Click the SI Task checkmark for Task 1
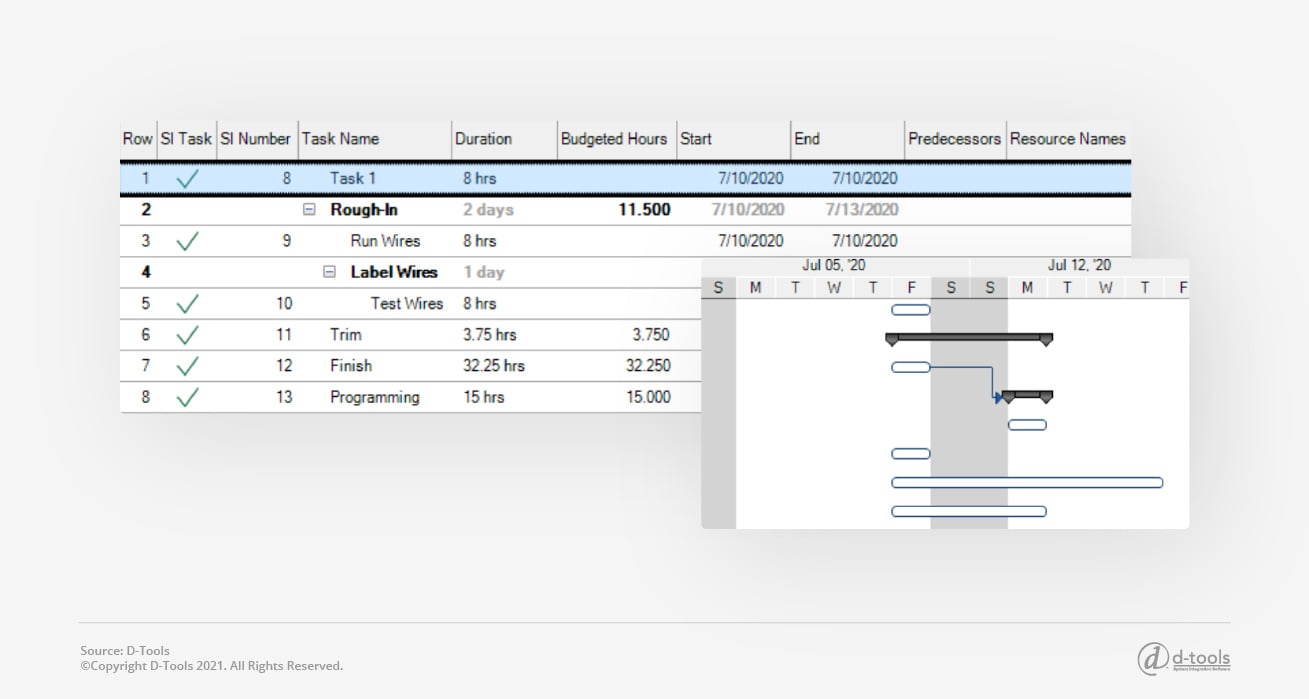The image size is (1309, 699). pyautogui.click(x=187, y=179)
